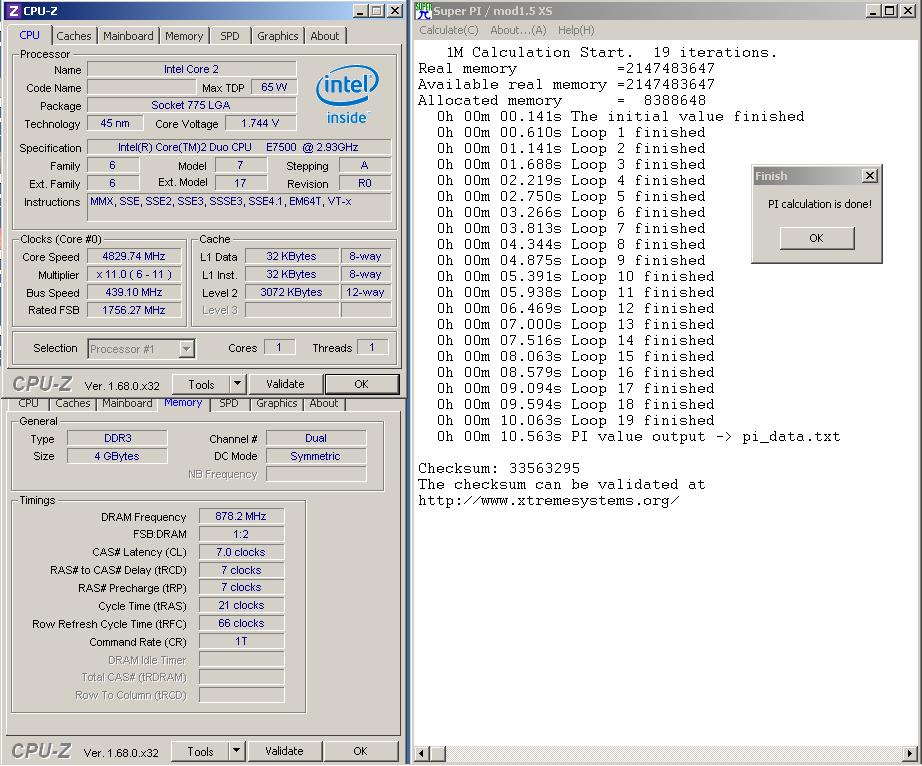Switch to Mainboard tab in upper CPU-Z
Image resolution: width=922 pixels, height=766 pixels.
click(128, 36)
